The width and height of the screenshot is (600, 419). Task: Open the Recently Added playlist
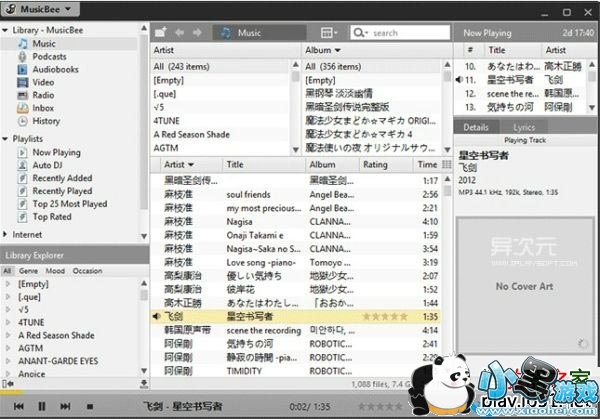[x=62, y=178]
